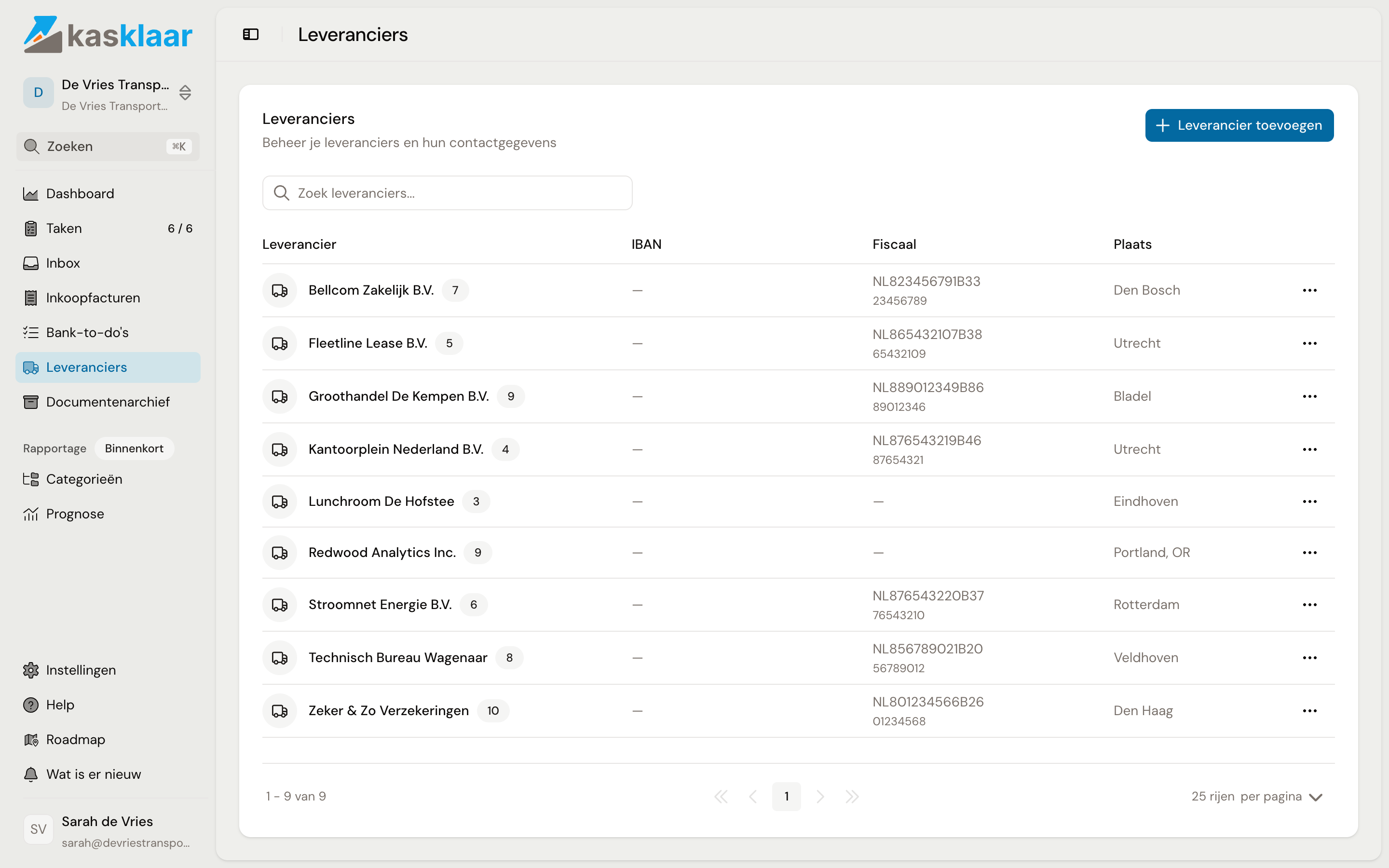
Task: Click the kasklaar logo
Action: (108, 34)
